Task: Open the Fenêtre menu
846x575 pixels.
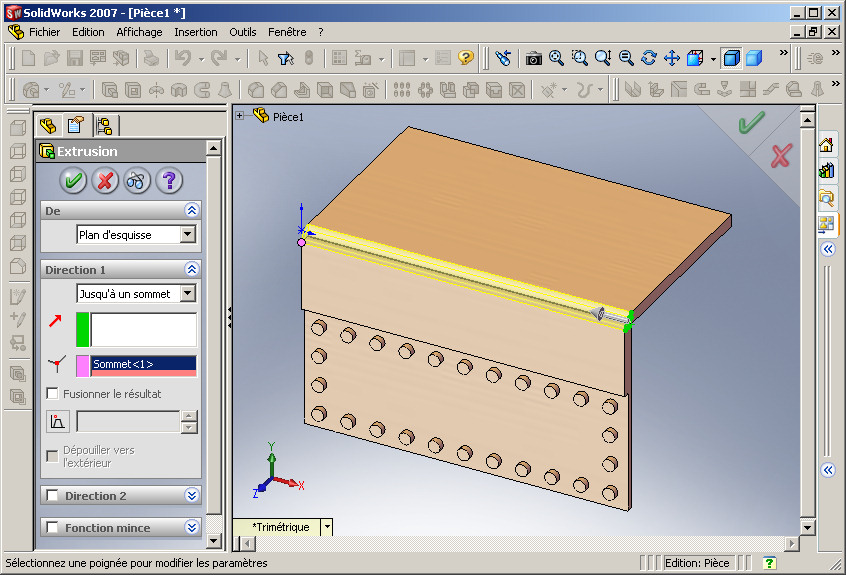Action: pyautogui.click(x=287, y=32)
